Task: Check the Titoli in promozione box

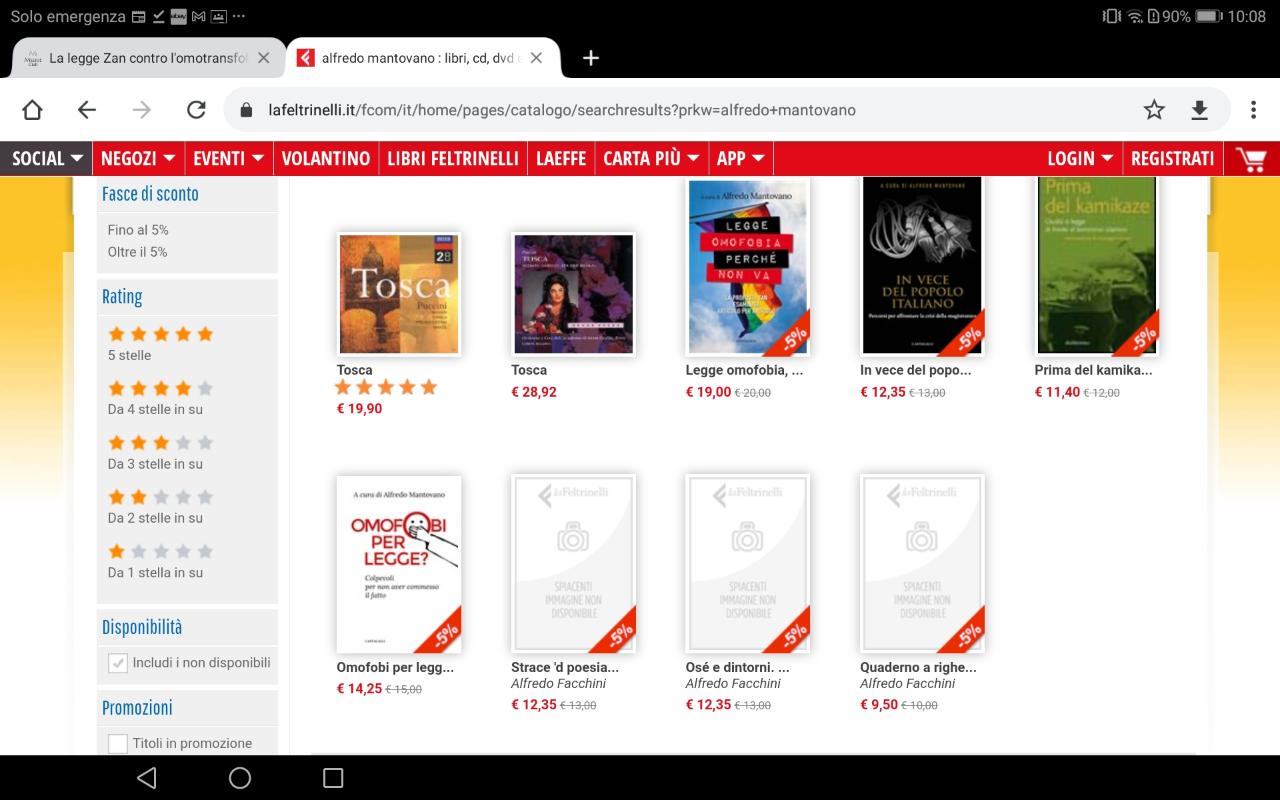Action: (x=118, y=743)
